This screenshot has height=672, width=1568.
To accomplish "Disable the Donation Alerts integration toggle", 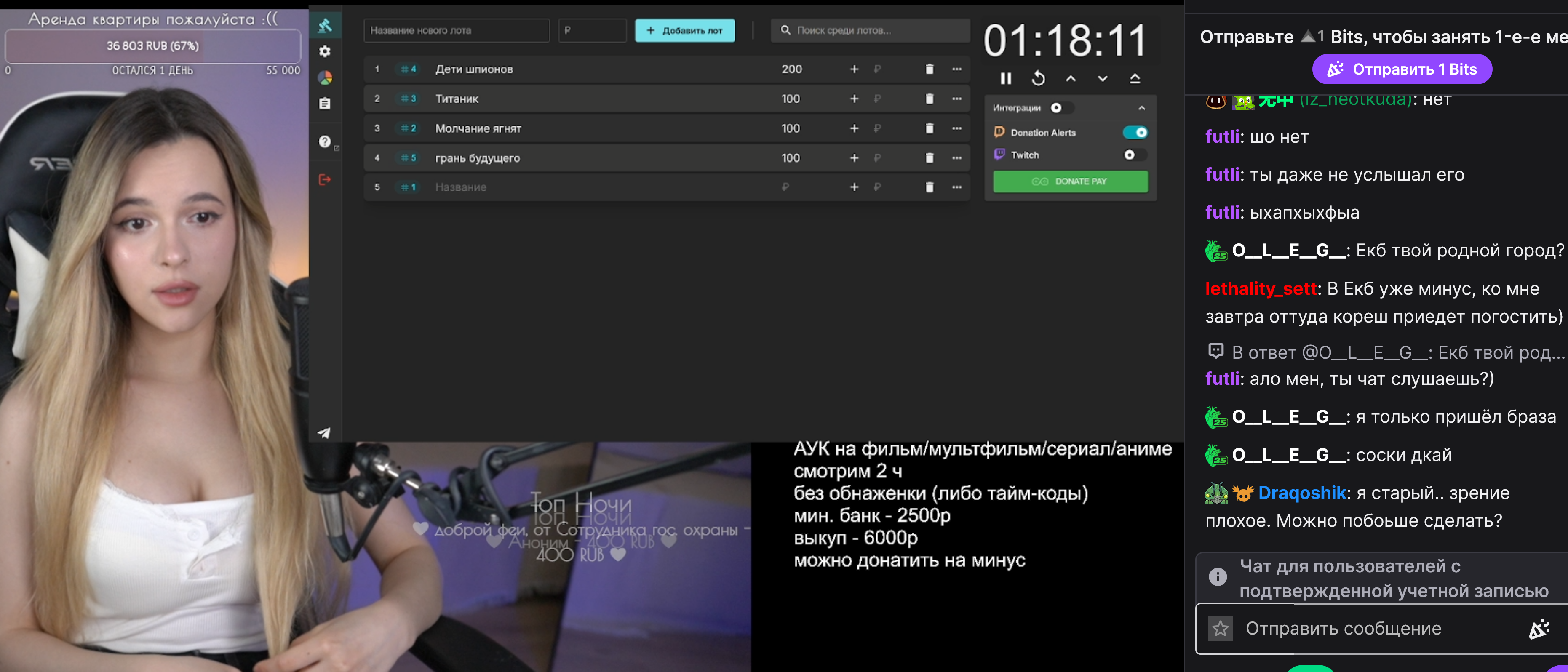I will (x=1135, y=133).
